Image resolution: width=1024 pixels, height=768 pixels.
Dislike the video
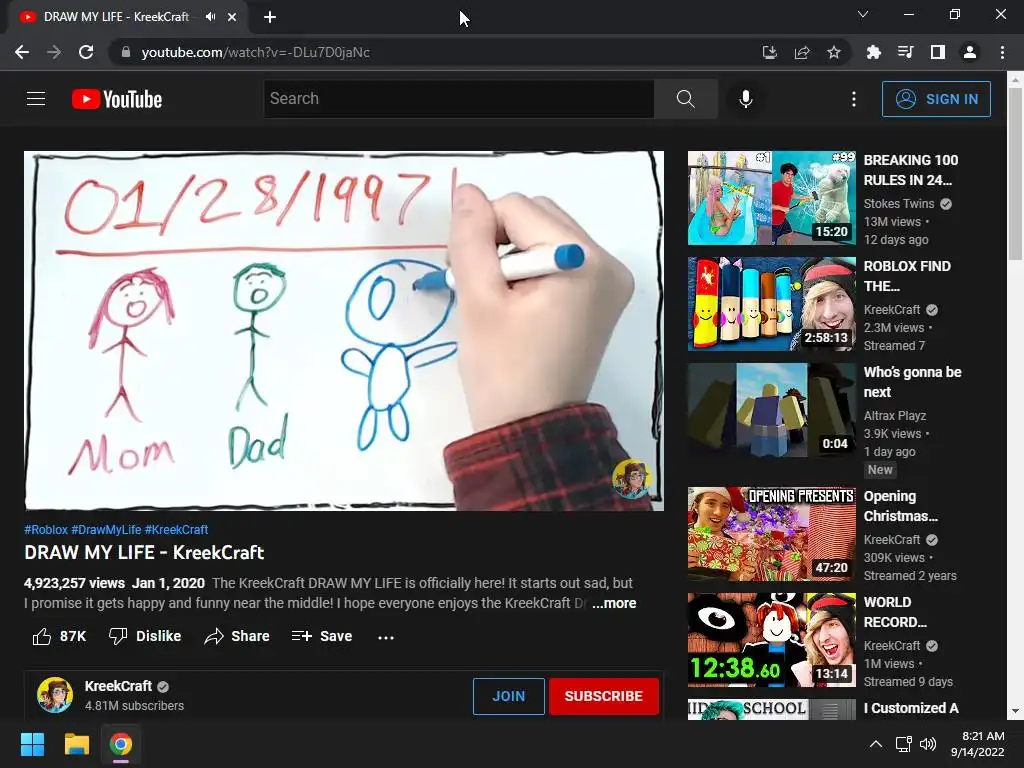click(145, 636)
